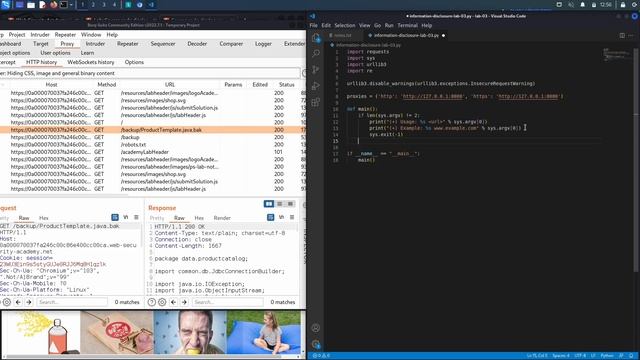Open the Source Control view in VS Code
The image size is (640, 360).
coord(316,69)
